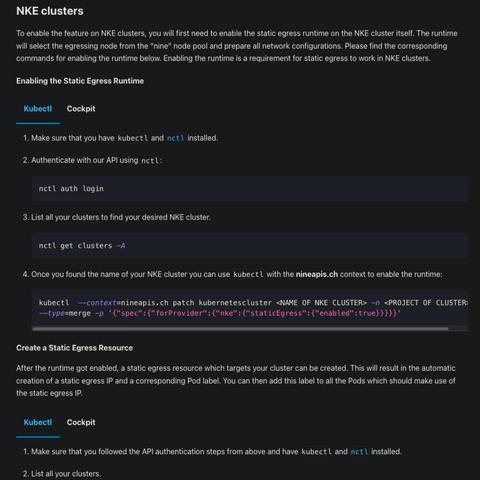Screen dimensions: 480x480
Task: Click the kubectl patch kubernetescluster command block
Action: click(x=250, y=308)
